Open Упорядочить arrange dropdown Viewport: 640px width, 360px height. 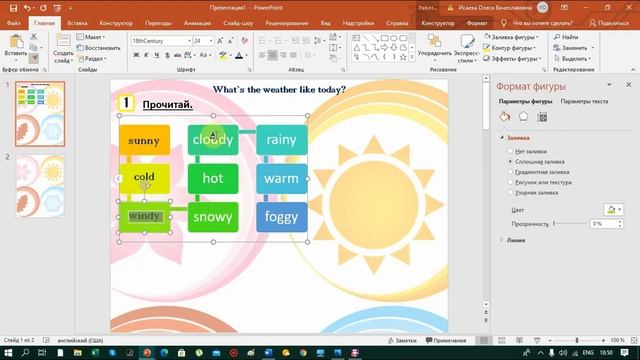(435, 47)
